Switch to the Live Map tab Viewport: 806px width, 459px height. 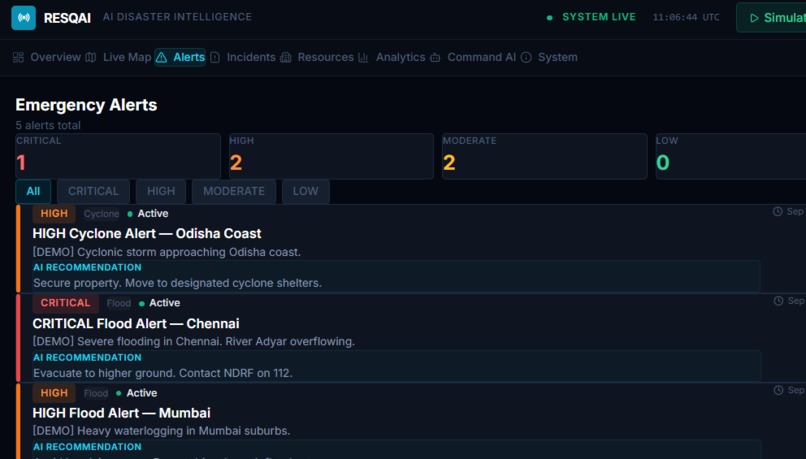pyautogui.click(x=118, y=57)
